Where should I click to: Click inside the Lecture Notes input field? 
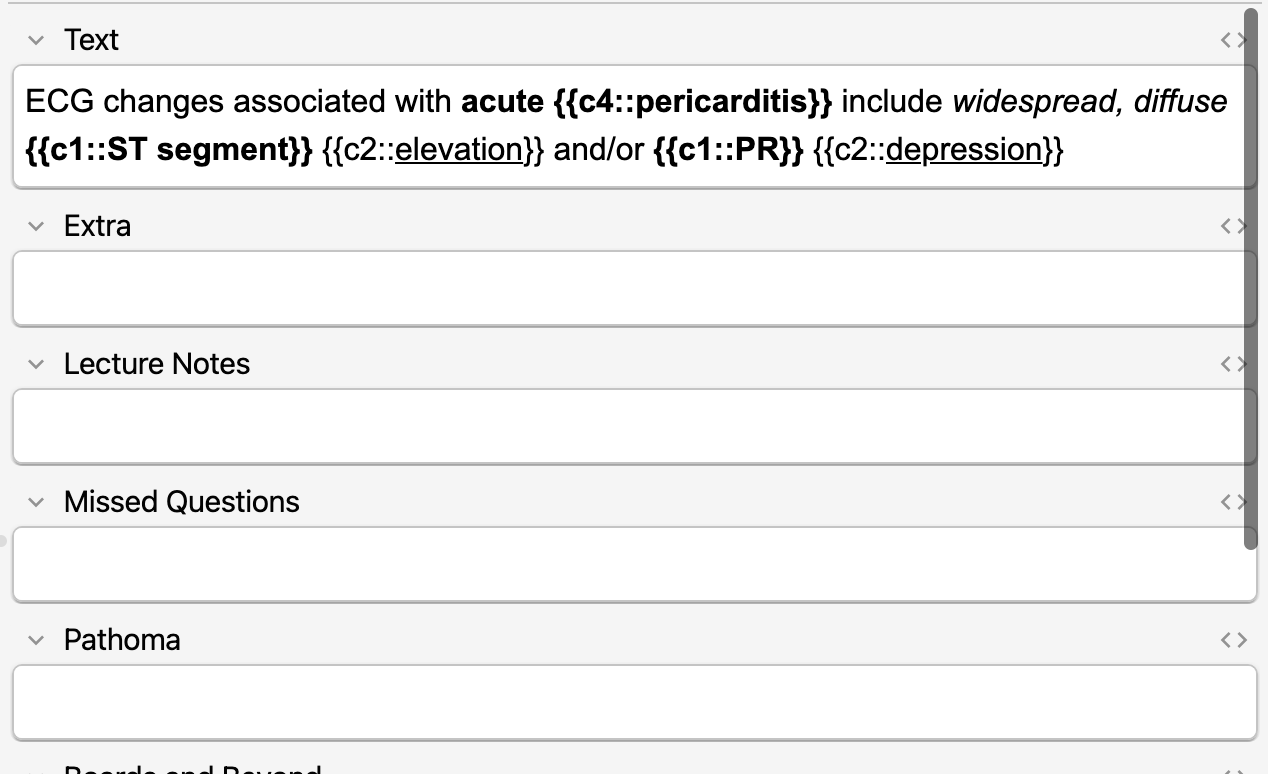[x=634, y=426]
